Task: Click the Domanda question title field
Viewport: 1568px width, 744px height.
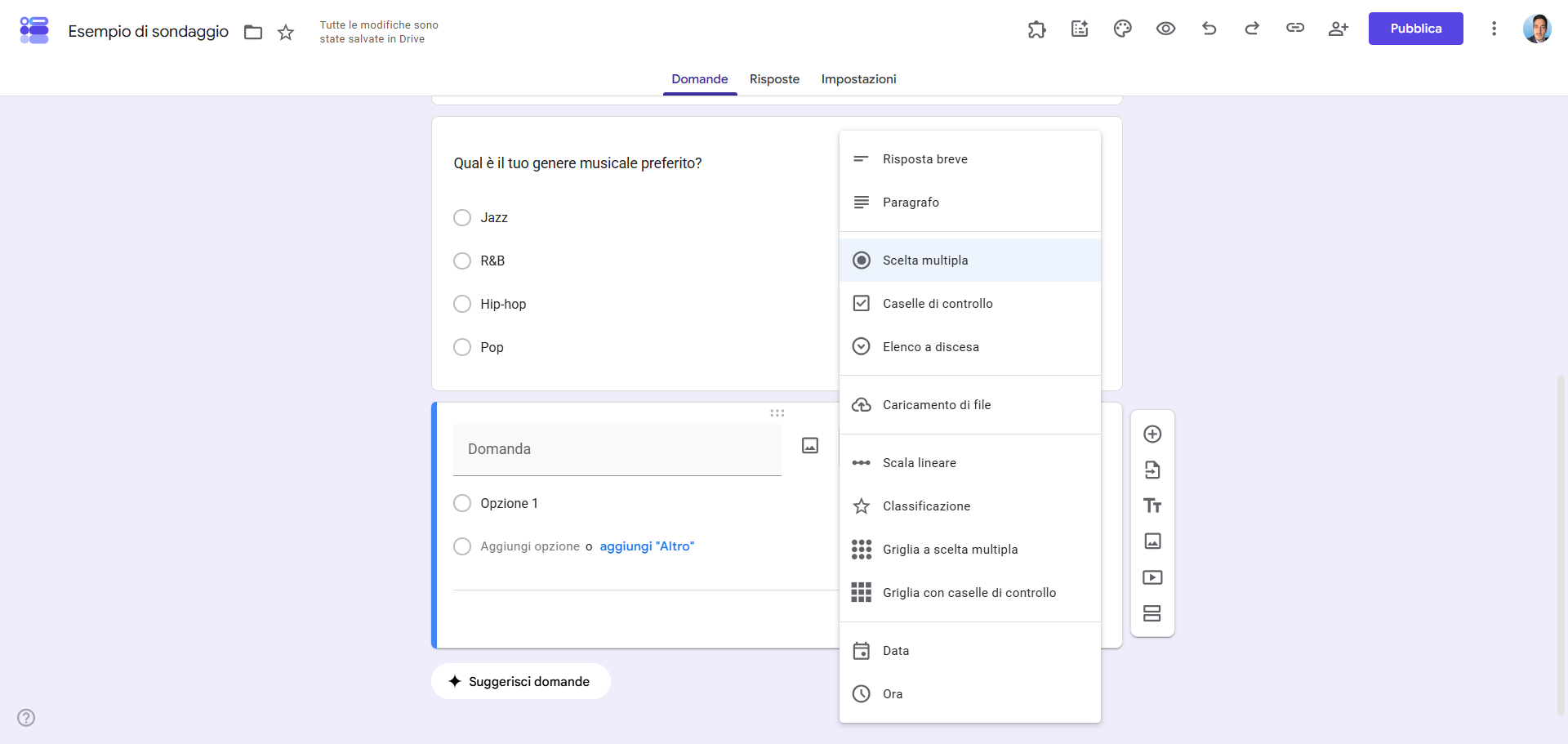Action: 617,449
